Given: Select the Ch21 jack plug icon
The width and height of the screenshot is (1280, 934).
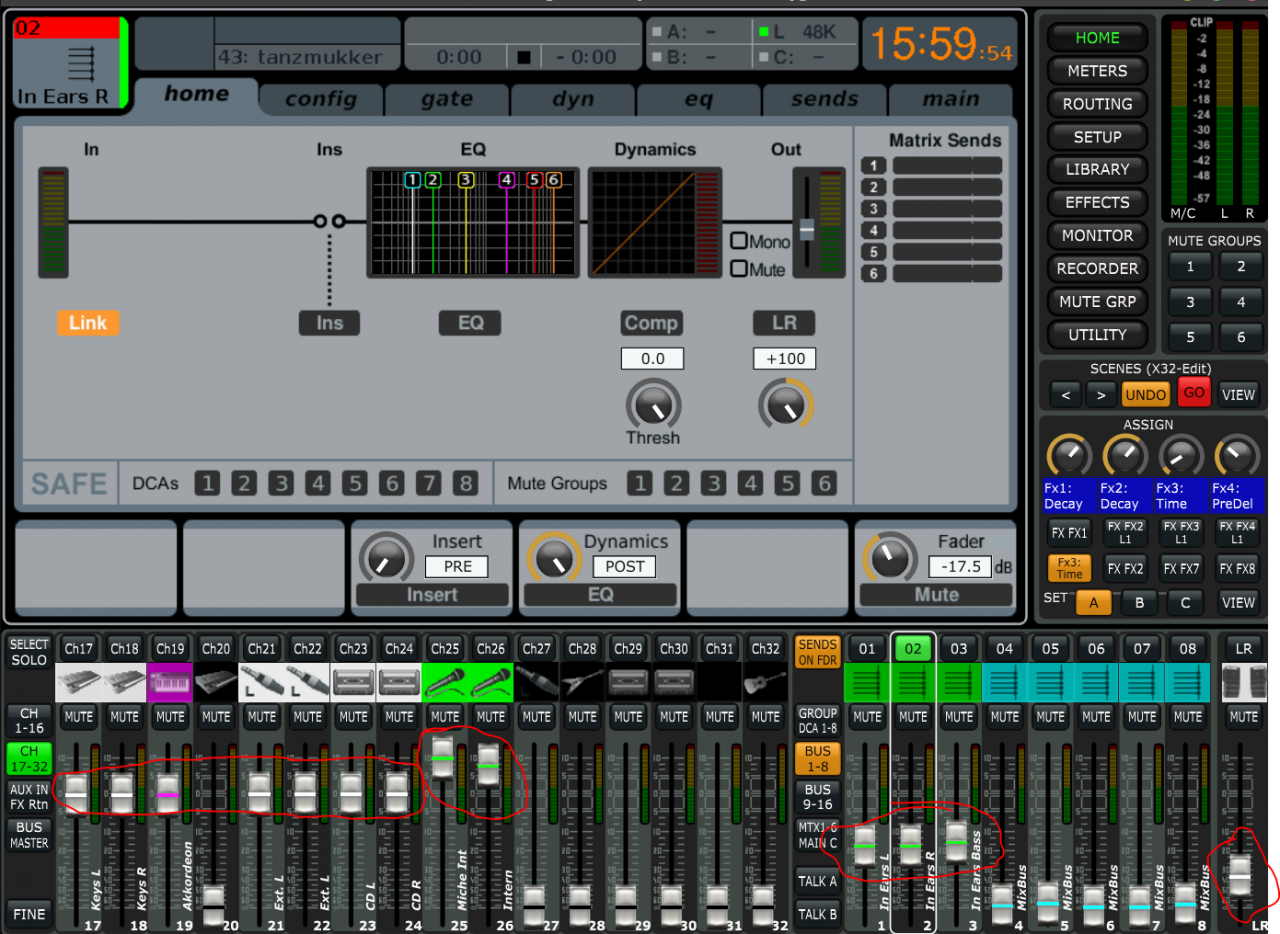Looking at the screenshot, I should (x=261, y=682).
